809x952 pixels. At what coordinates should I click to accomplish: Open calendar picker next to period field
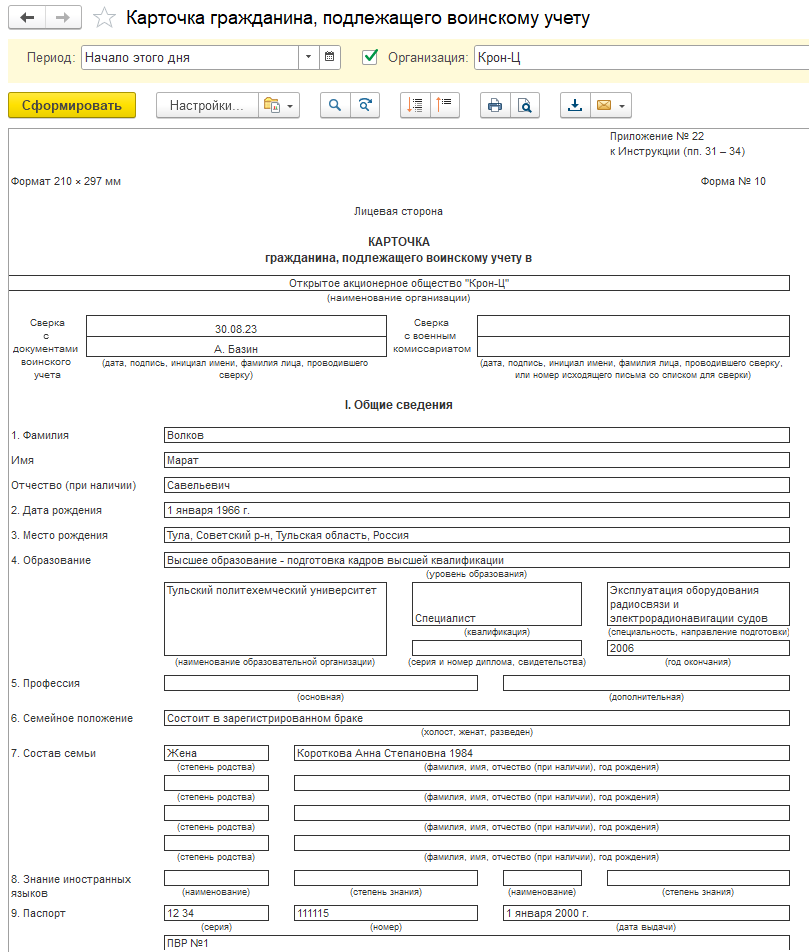coord(330,57)
